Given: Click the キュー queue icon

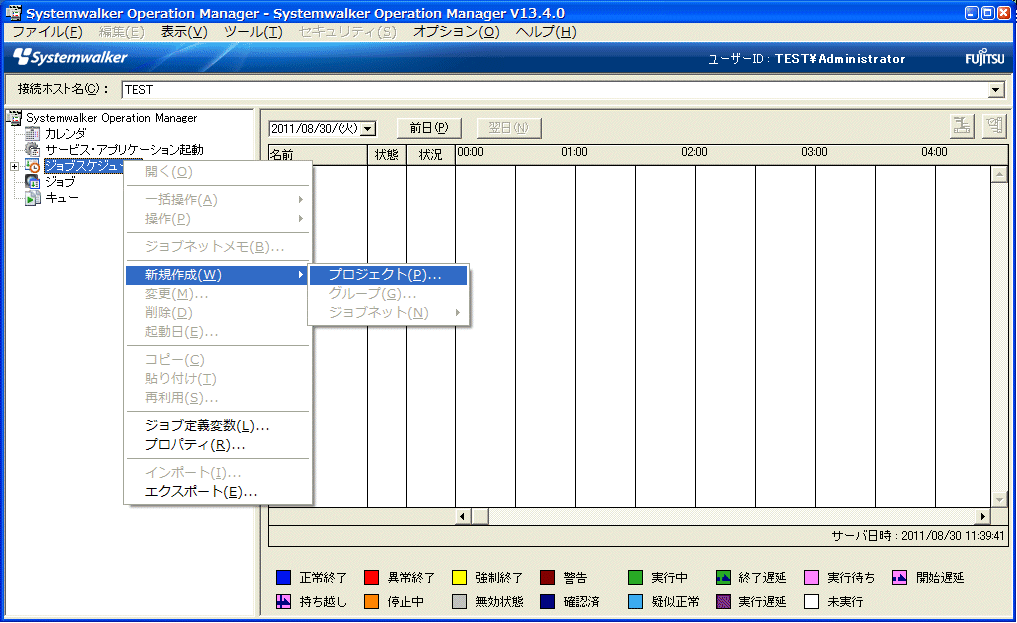Looking at the screenshot, I should tap(32, 198).
